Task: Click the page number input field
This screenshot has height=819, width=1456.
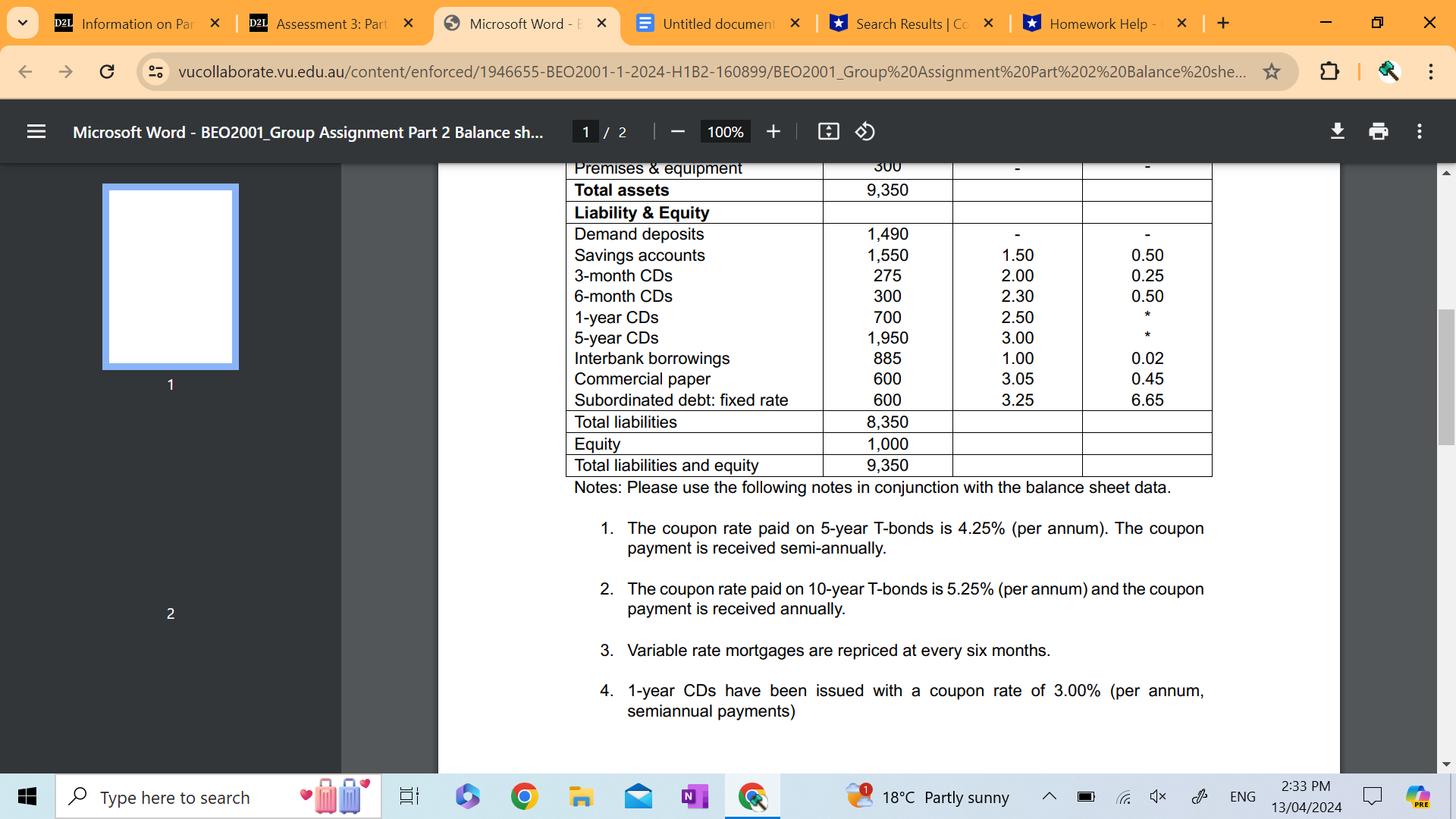Action: click(585, 132)
